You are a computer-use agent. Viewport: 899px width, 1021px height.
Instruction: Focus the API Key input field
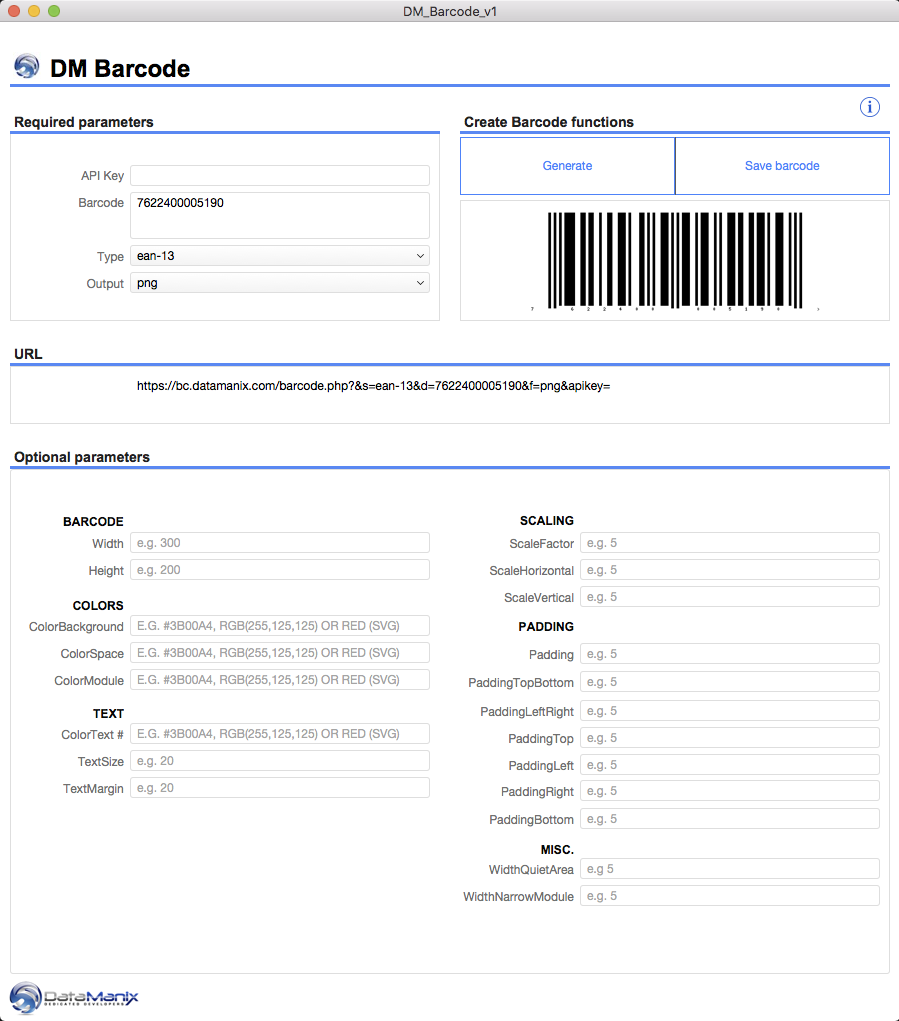point(280,175)
